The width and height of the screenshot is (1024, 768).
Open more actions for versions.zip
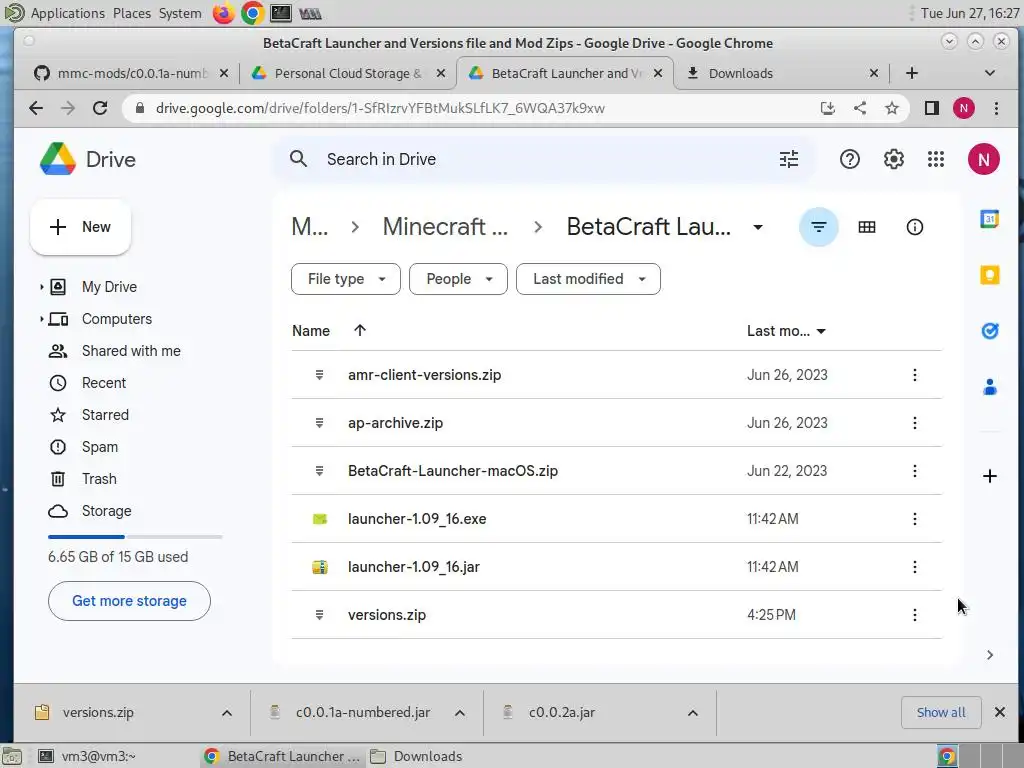click(914, 615)
